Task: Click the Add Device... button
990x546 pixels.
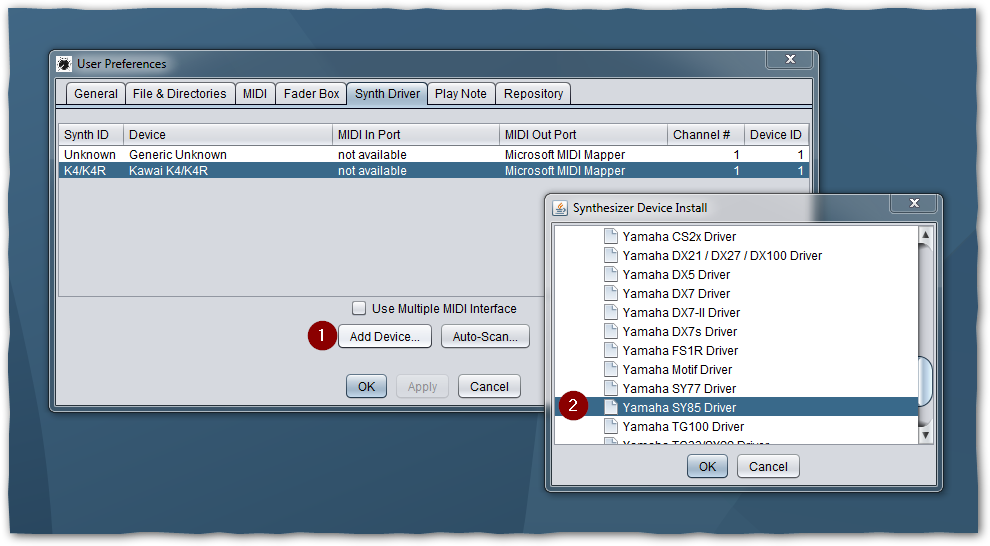Action: (385, 336)
